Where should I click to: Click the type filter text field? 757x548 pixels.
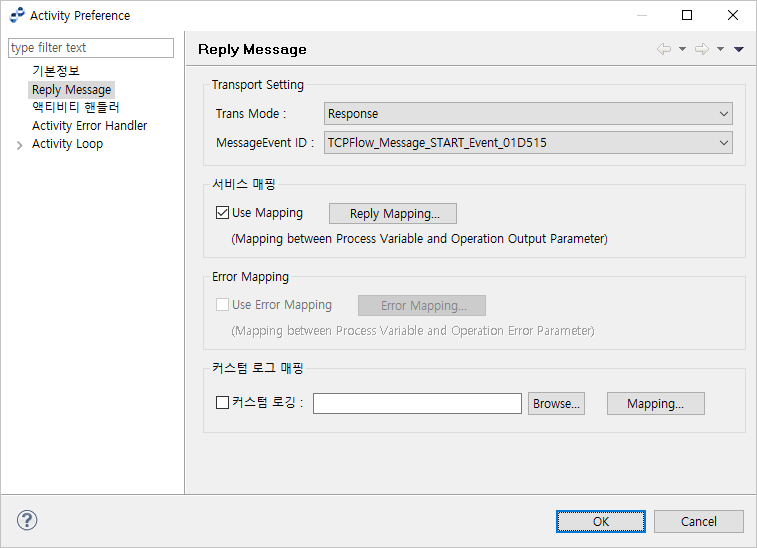(91, 48)
